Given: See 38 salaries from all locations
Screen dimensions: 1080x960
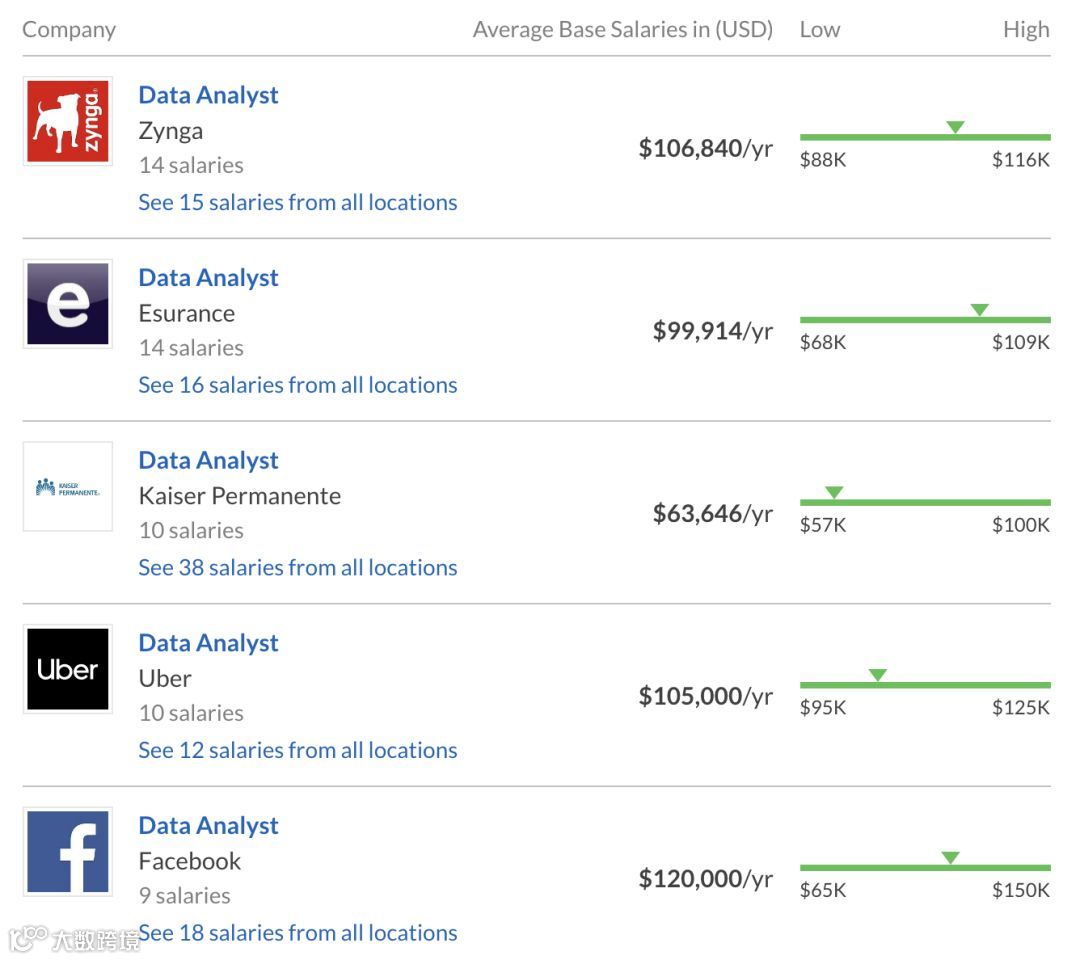Looking at the screenshot, I should point(297,568).
